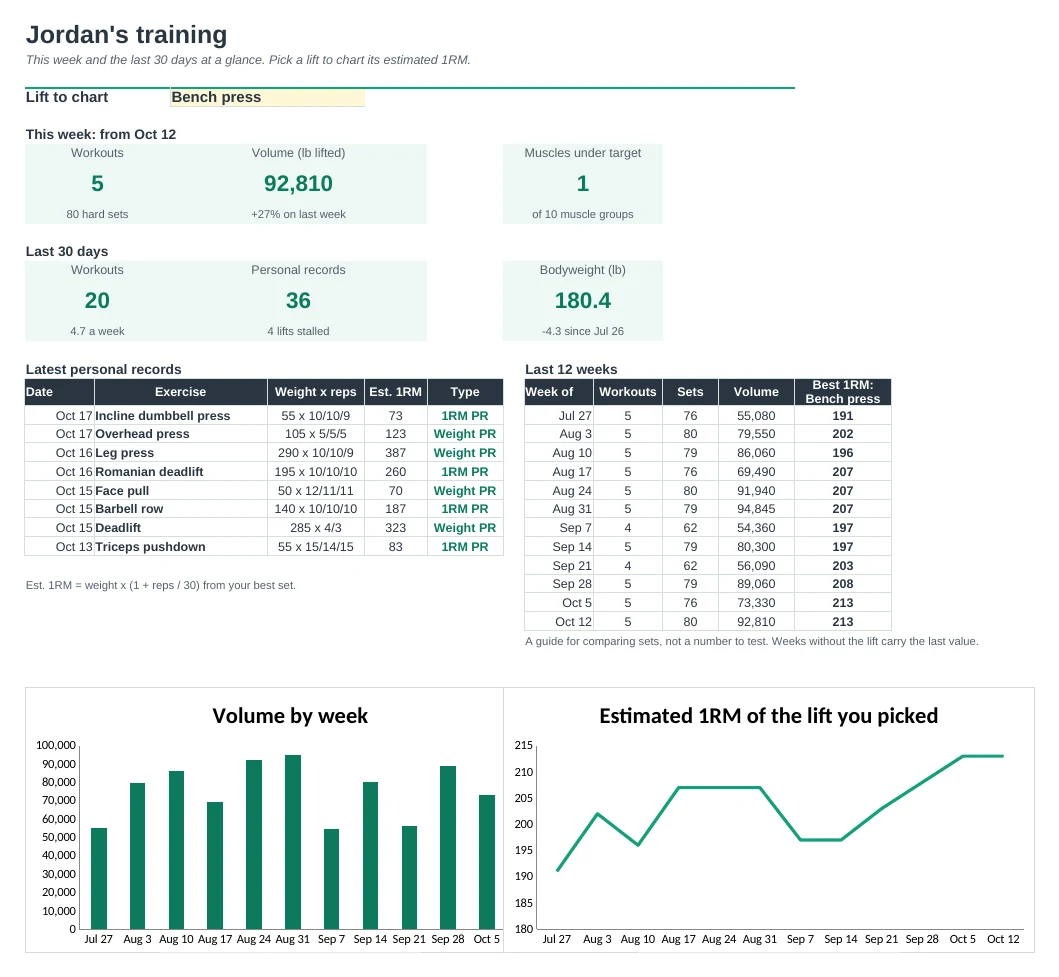Viewport: 1059px width, 977px height.
Task: Click the '290 x 10/10/9' cell
Action: (x=315, y=453)
